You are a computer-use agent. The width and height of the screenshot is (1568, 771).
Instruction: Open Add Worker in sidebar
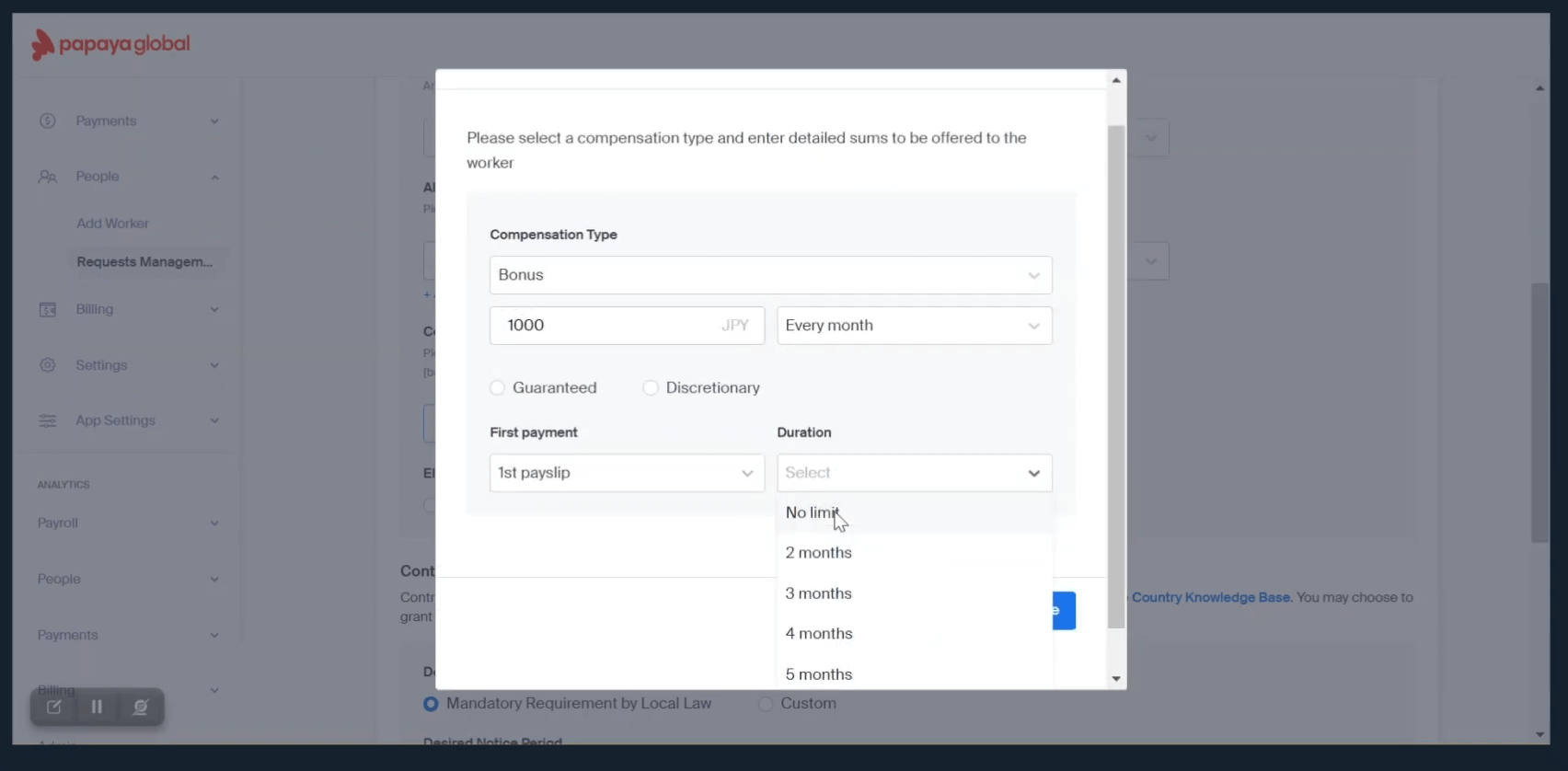(x=112, y=224)
